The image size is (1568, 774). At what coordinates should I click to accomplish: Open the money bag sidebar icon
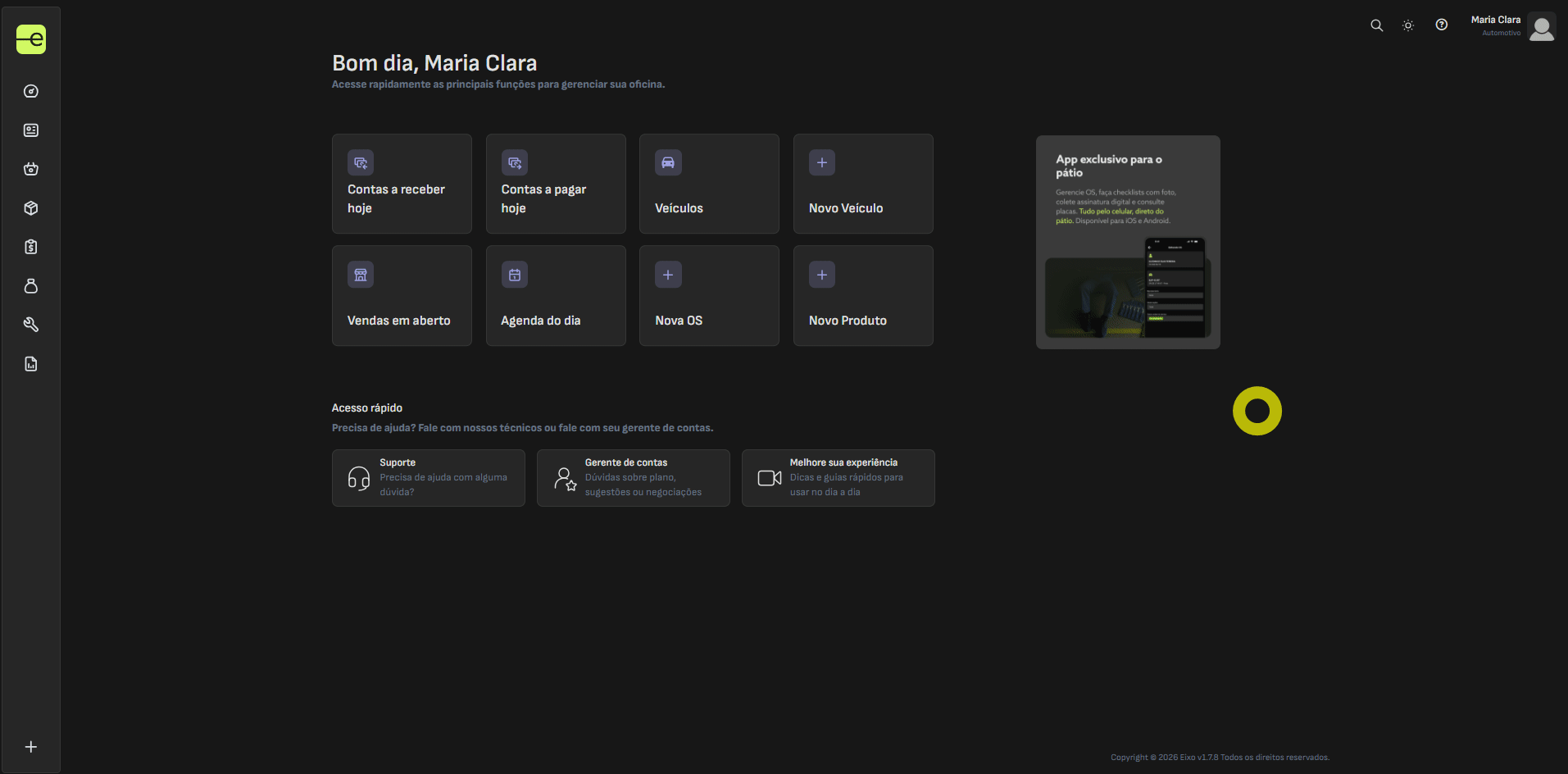pos(31,286)
